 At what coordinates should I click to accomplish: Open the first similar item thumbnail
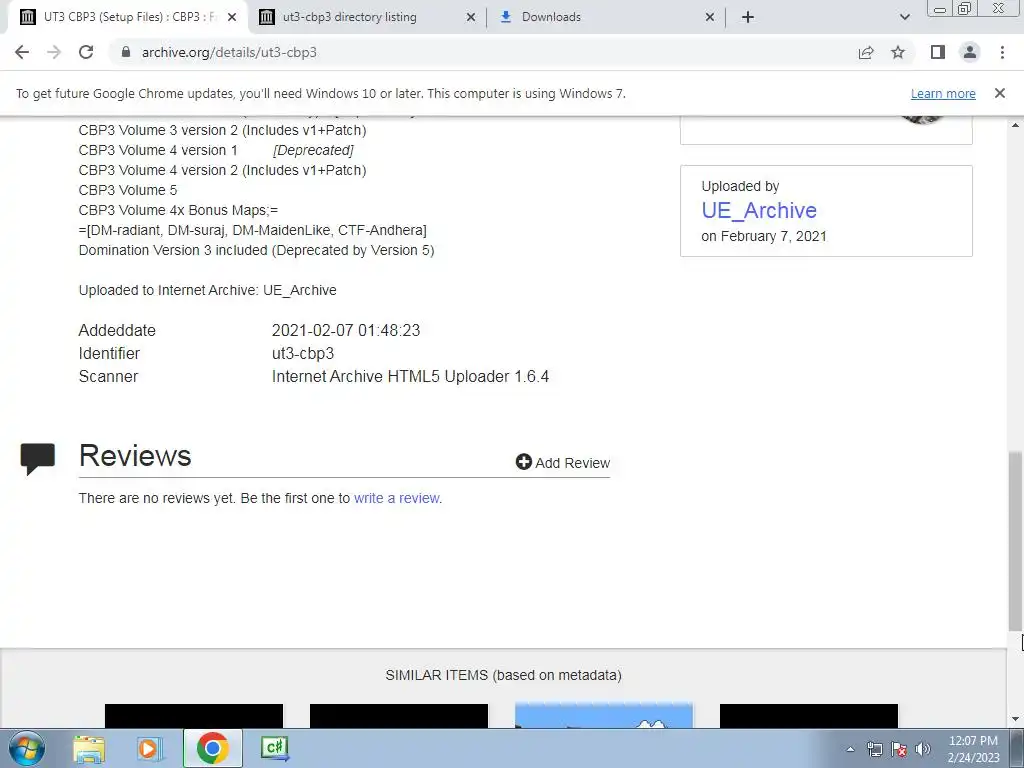pyautogui.click(x=194, y=716)
